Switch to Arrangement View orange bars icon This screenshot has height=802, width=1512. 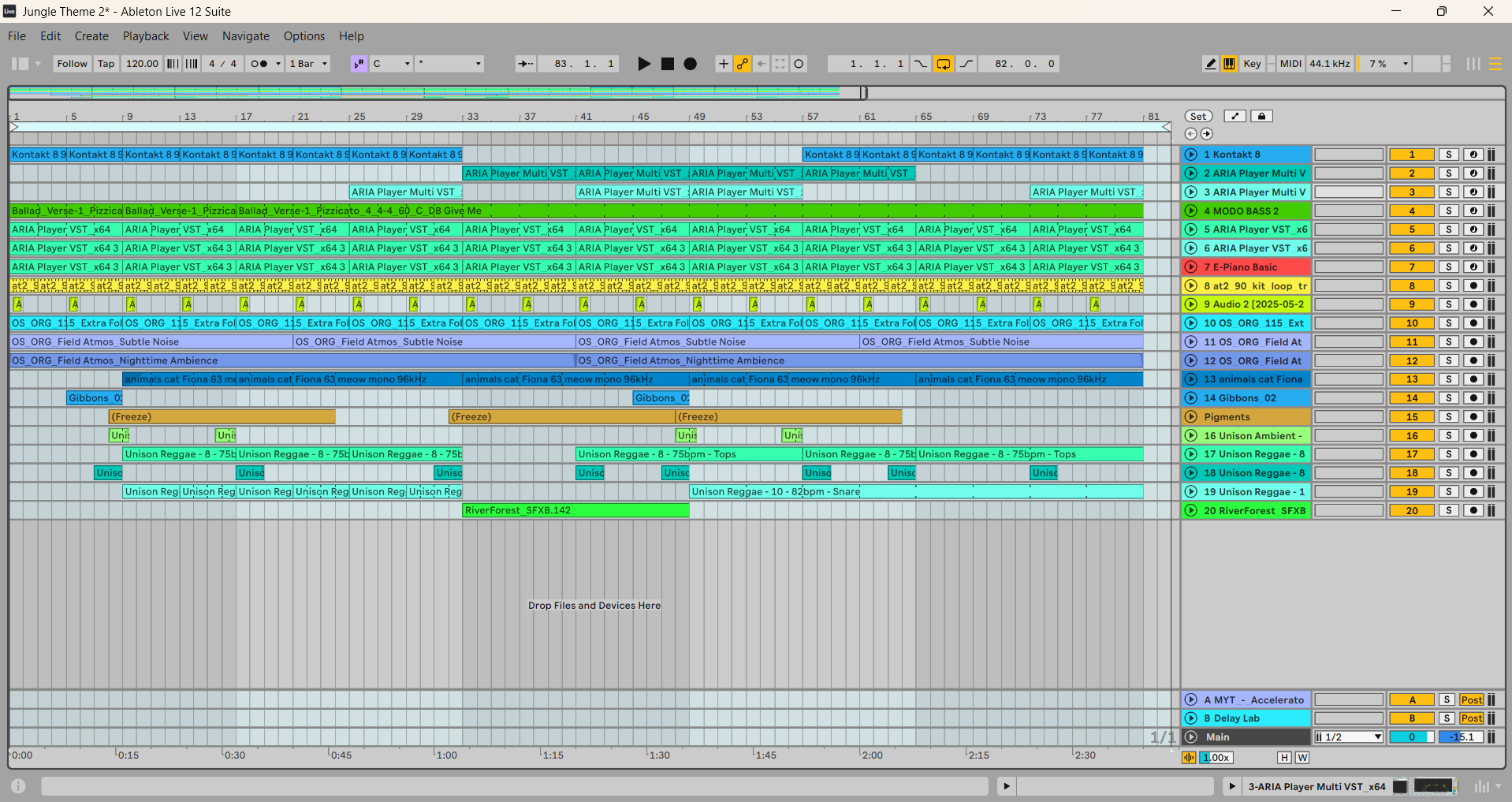(1495, 64)
